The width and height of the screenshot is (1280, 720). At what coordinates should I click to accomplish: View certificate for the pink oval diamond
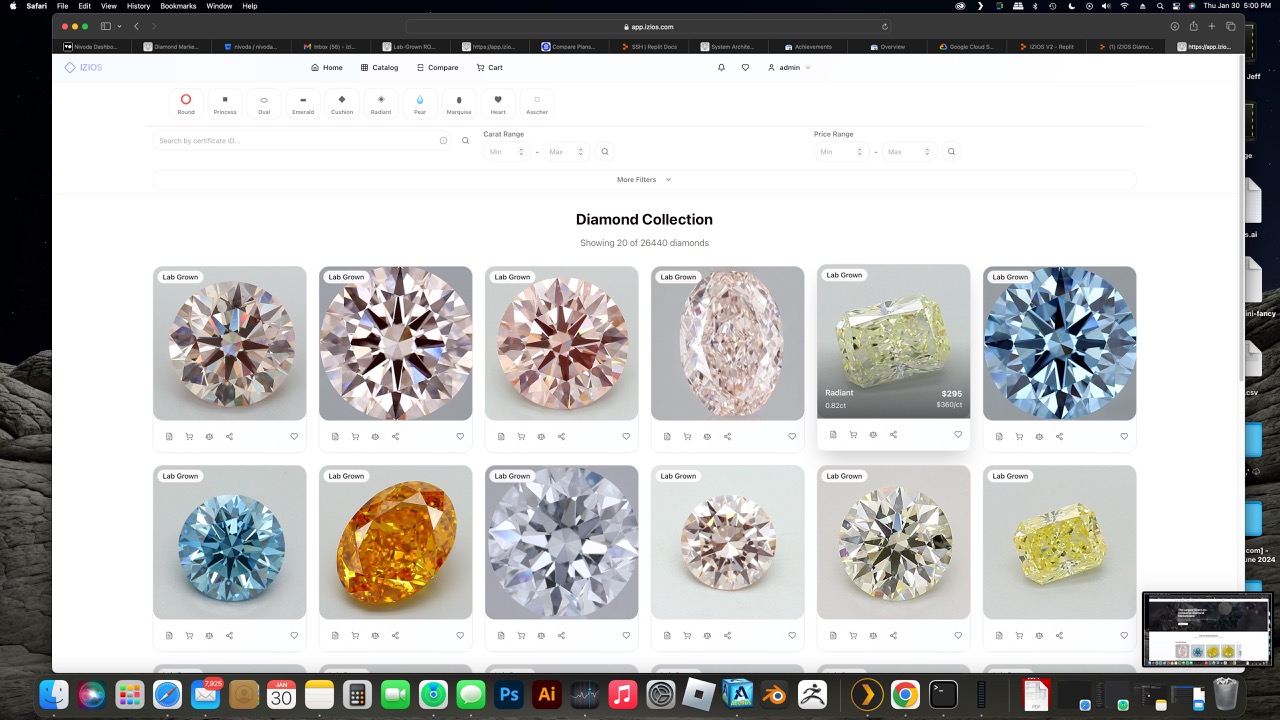pos(667,436)
